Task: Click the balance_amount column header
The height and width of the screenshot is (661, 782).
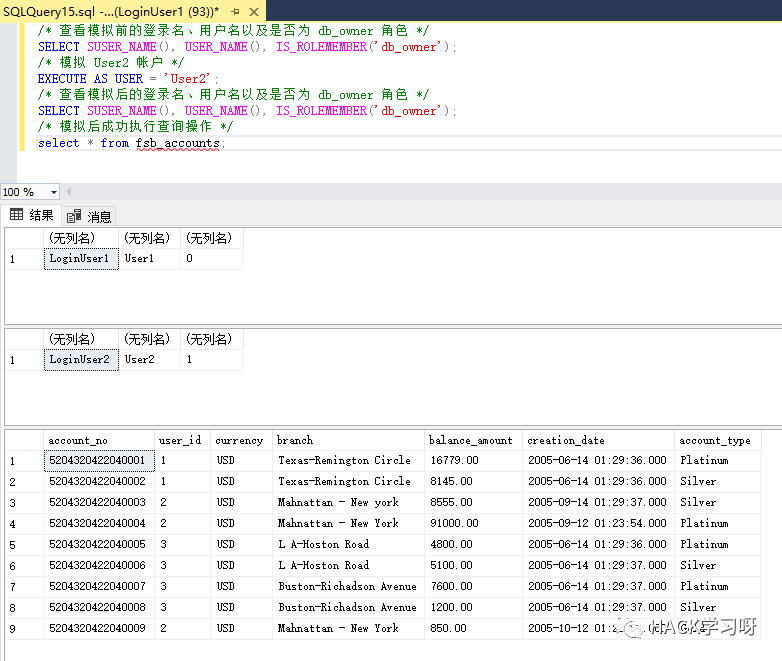Action: (x=473, y=440)
